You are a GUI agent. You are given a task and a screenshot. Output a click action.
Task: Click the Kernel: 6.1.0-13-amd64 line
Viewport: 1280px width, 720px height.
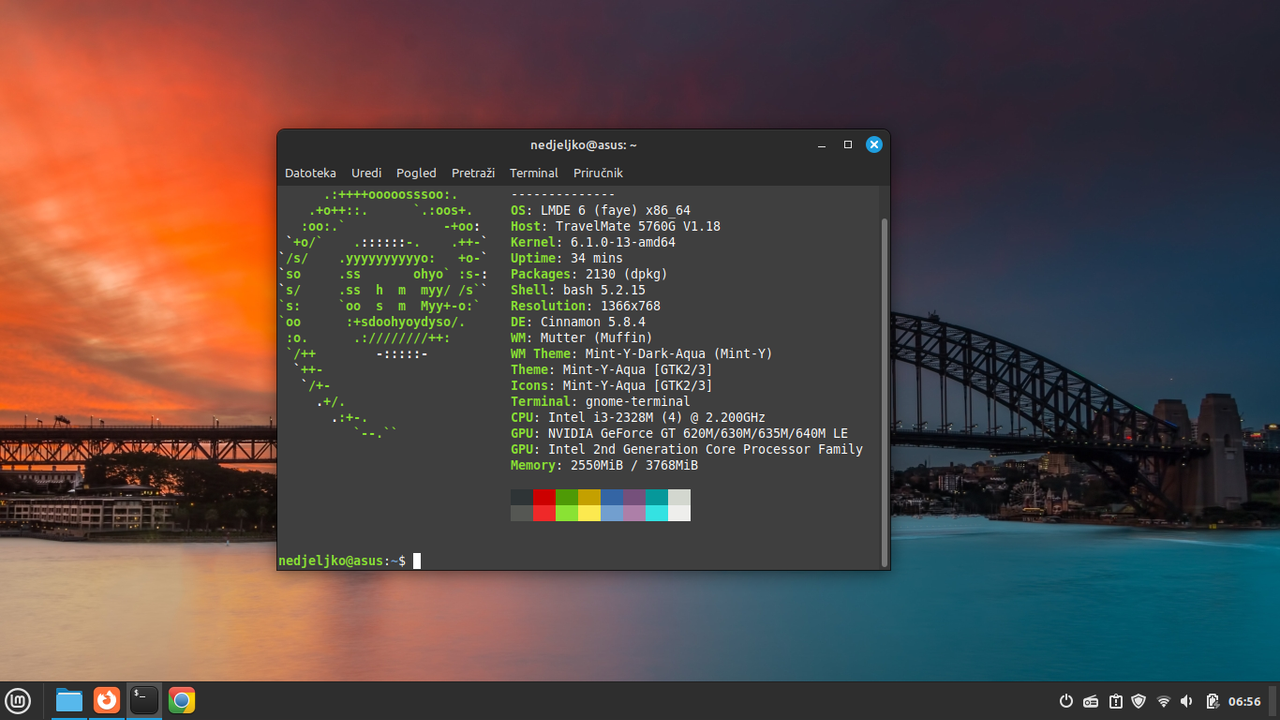coord(593,242)
